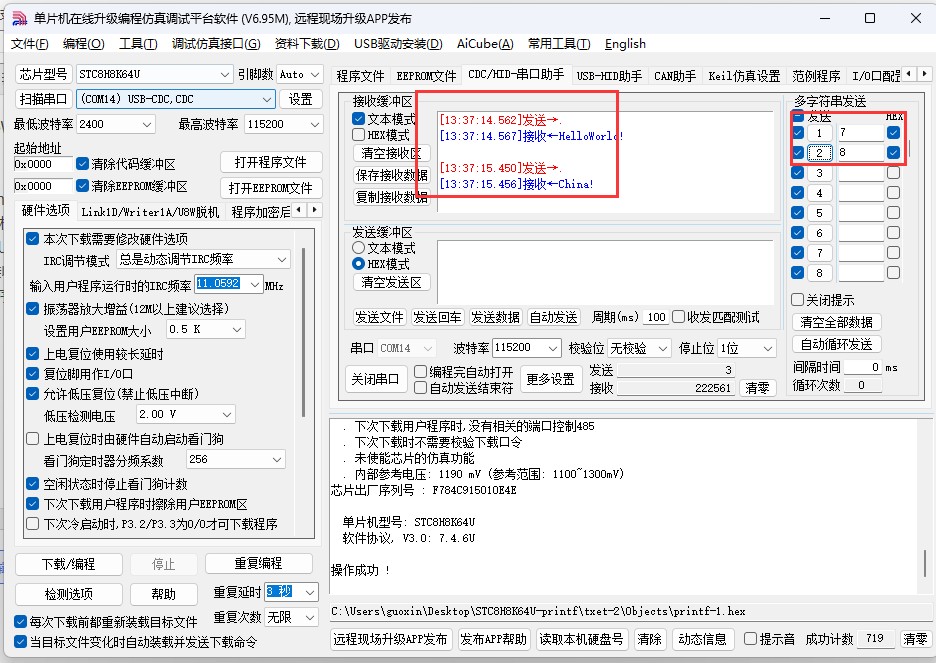Click the 发送数据 button
The height and width of the screenshot is (663, 936).
click(495, 317)
